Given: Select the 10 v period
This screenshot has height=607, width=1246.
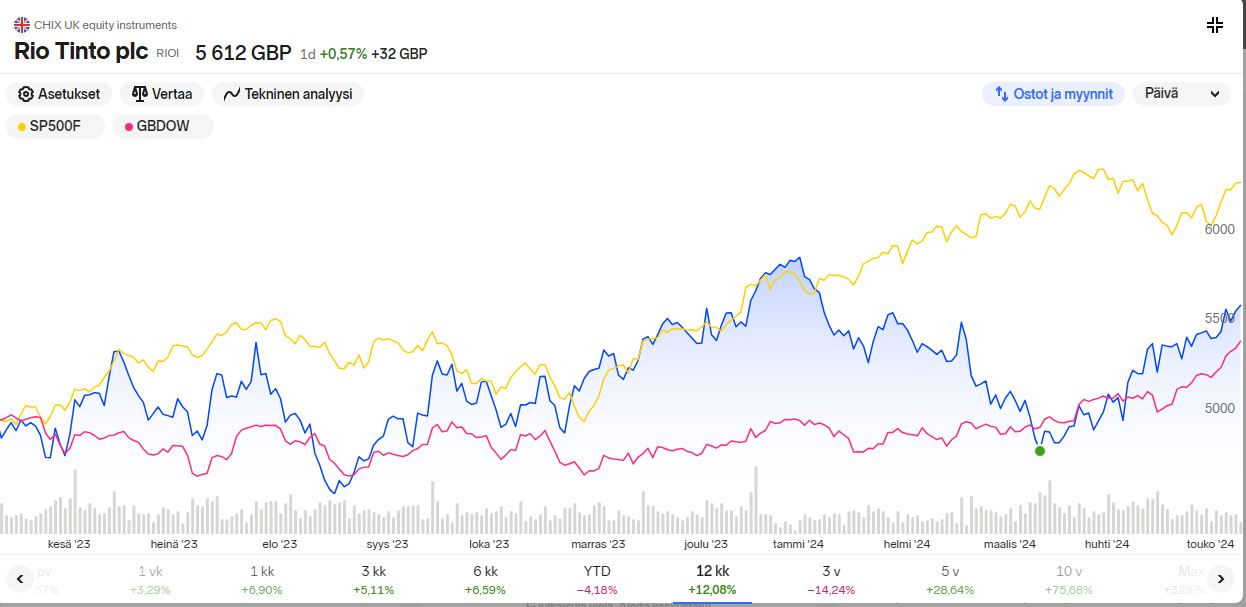Looking at the screenshot, I should click(1069, 580).
